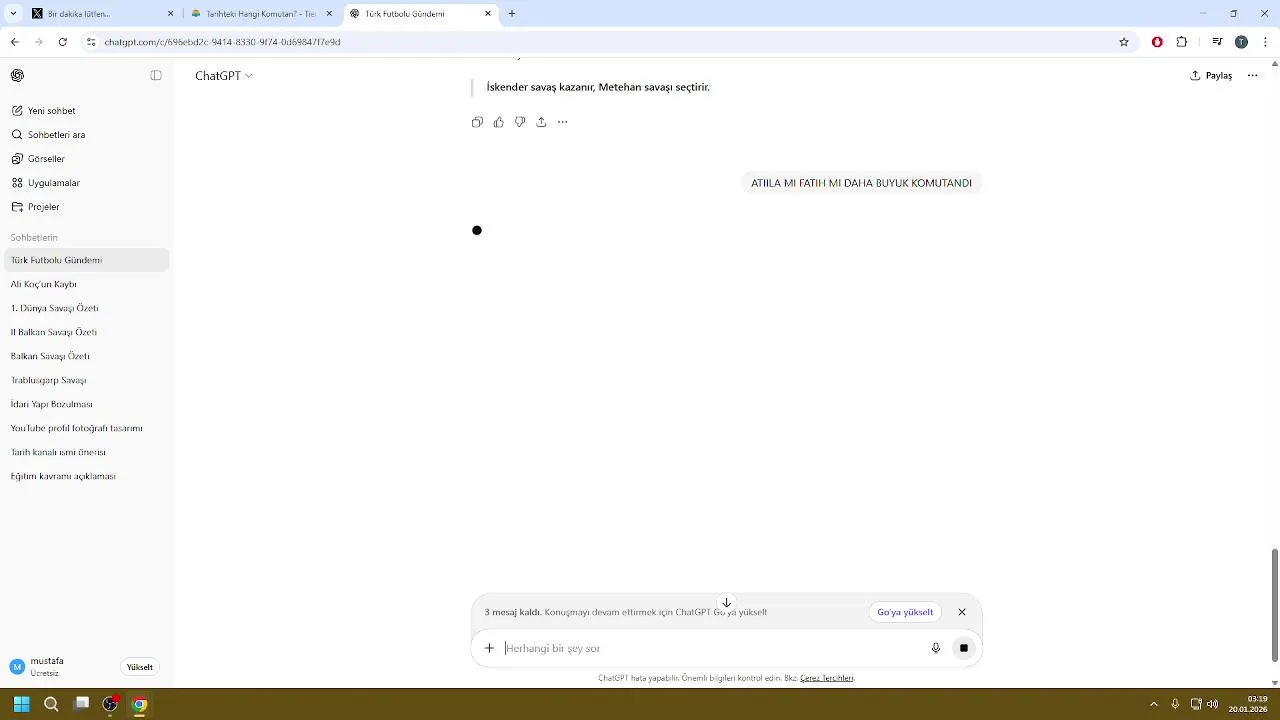The image size is (1280, 720).
Task: Switch to the 'Bir dakika lütfen...' tab
Action: click(102, 14)
